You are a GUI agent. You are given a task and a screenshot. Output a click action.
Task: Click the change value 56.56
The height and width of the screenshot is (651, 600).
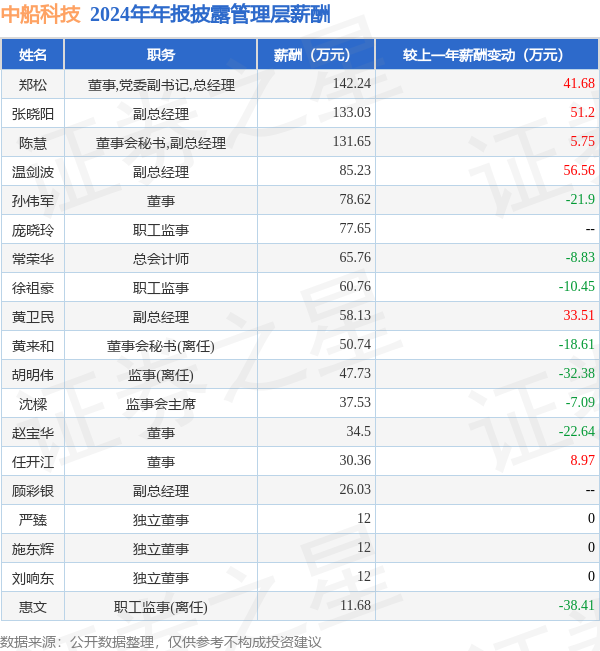pyautogui.click(x=579, y=170)
